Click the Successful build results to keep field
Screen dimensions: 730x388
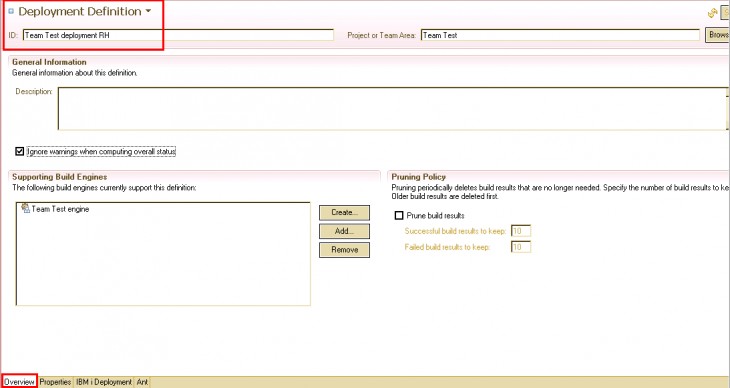coord(521,231)
